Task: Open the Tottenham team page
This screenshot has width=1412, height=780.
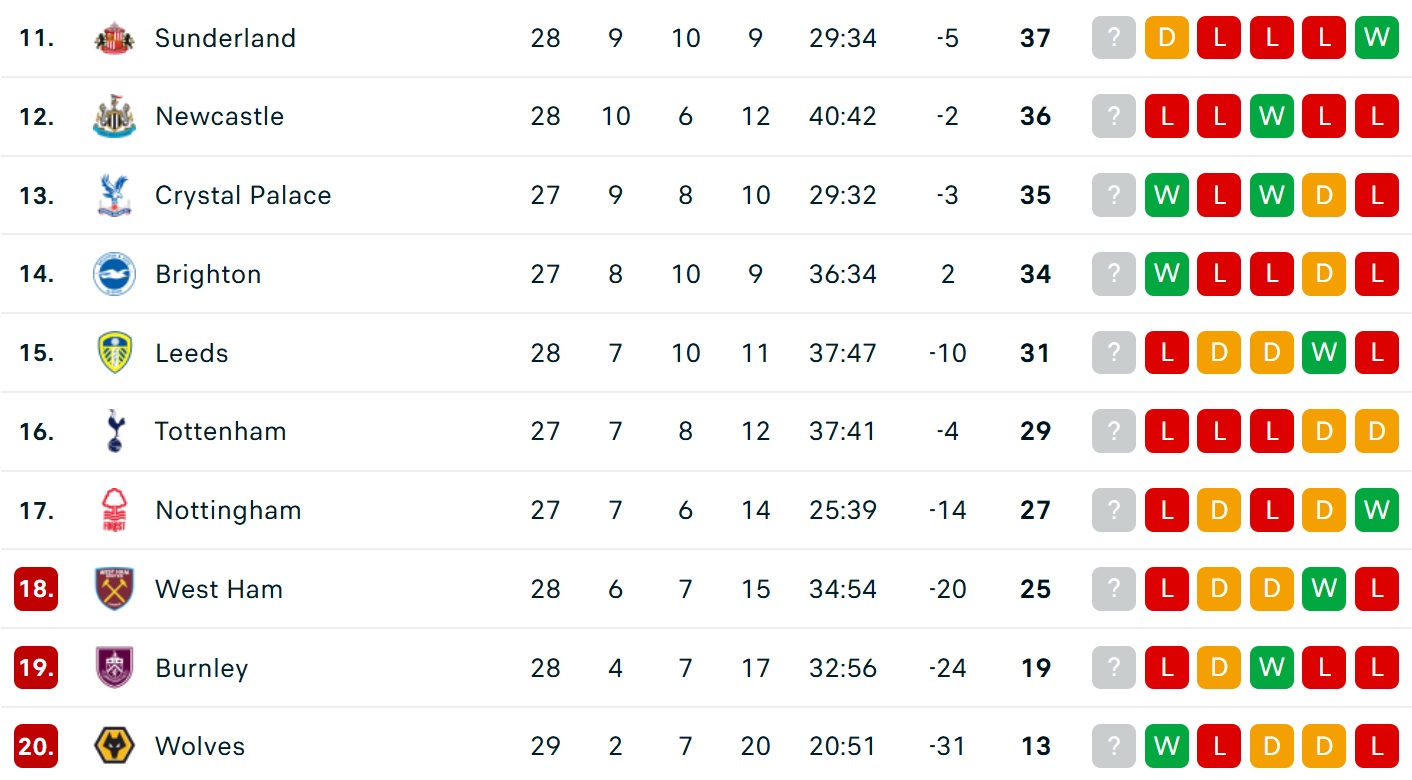Action: (220, 431)
